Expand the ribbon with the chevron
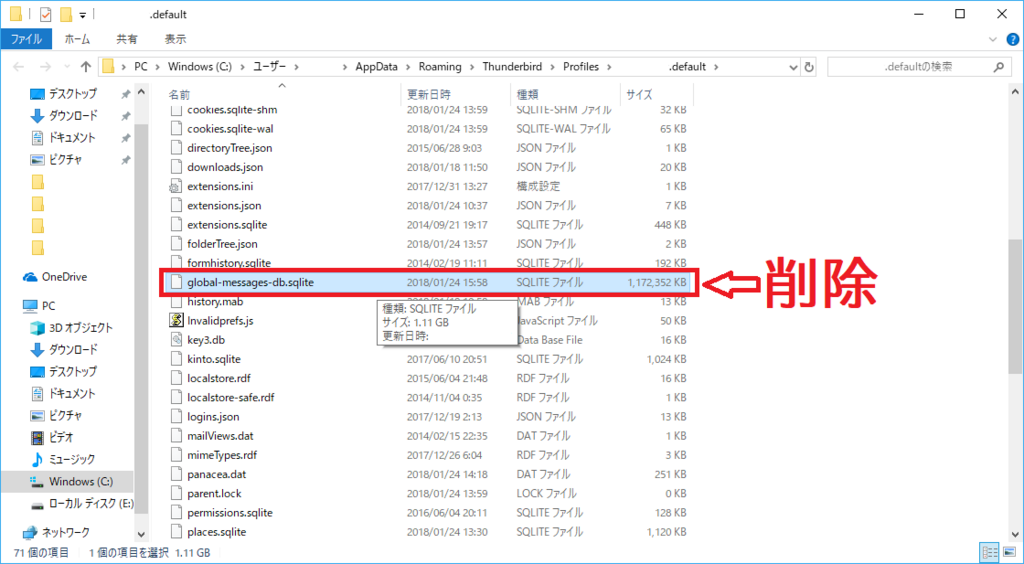Image resolution: width=1024 pixels, height=564 pixels. [994, 39]
